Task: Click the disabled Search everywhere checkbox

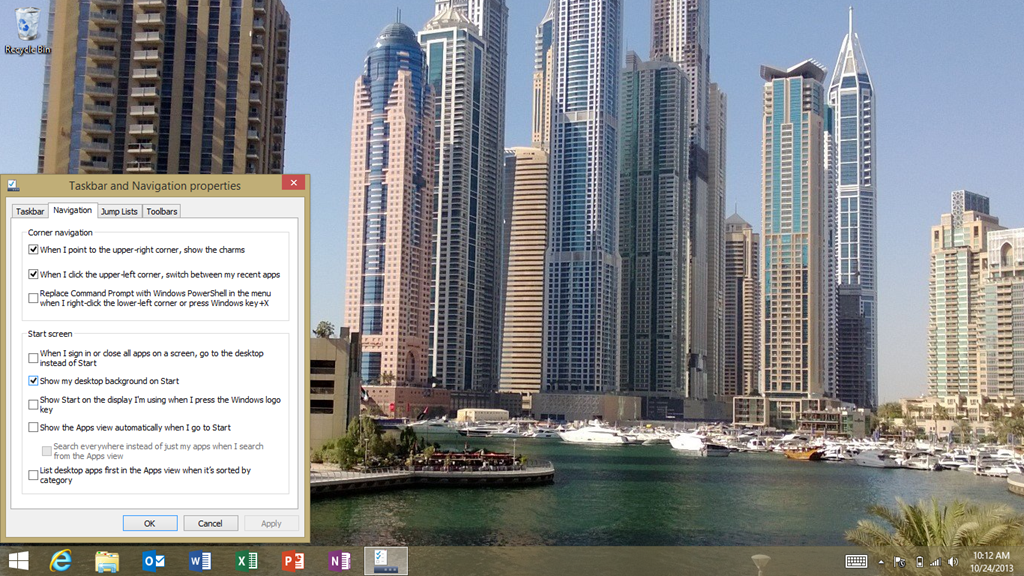Action: (x=47, y=451)
